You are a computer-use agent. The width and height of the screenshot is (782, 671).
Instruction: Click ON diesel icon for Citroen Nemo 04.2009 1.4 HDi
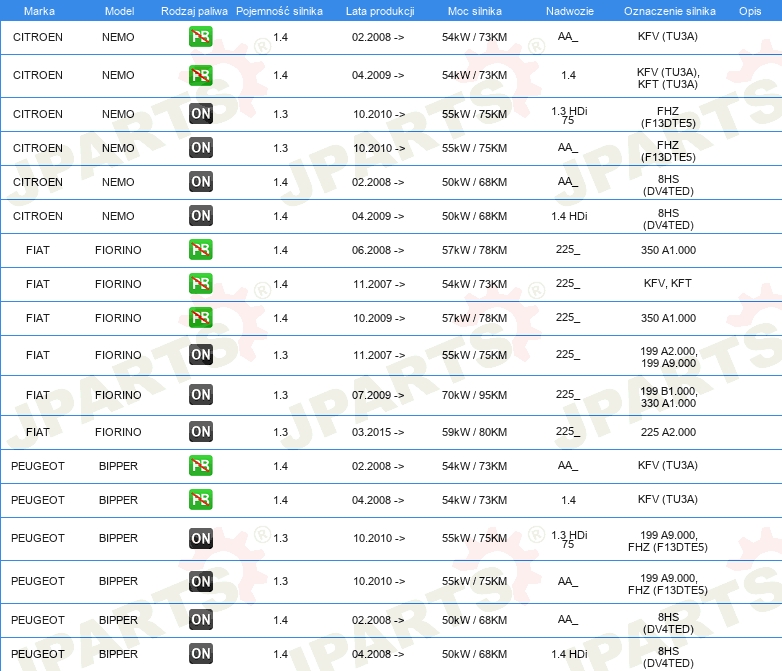[x=201, y=215]
